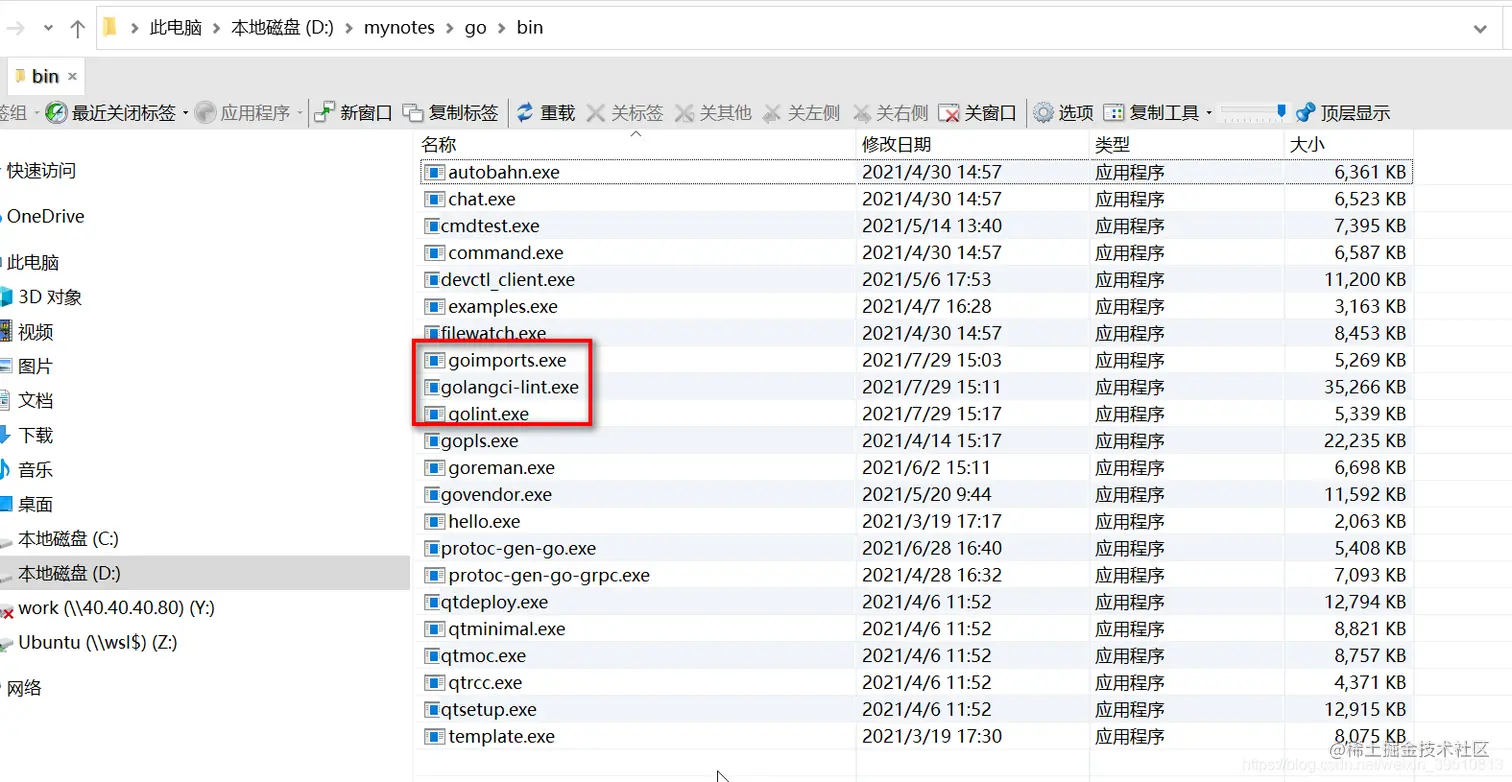Click mynotes in the address breadcrumb
This screenshot has width=1512, height=782.
(x=399, y=28)
